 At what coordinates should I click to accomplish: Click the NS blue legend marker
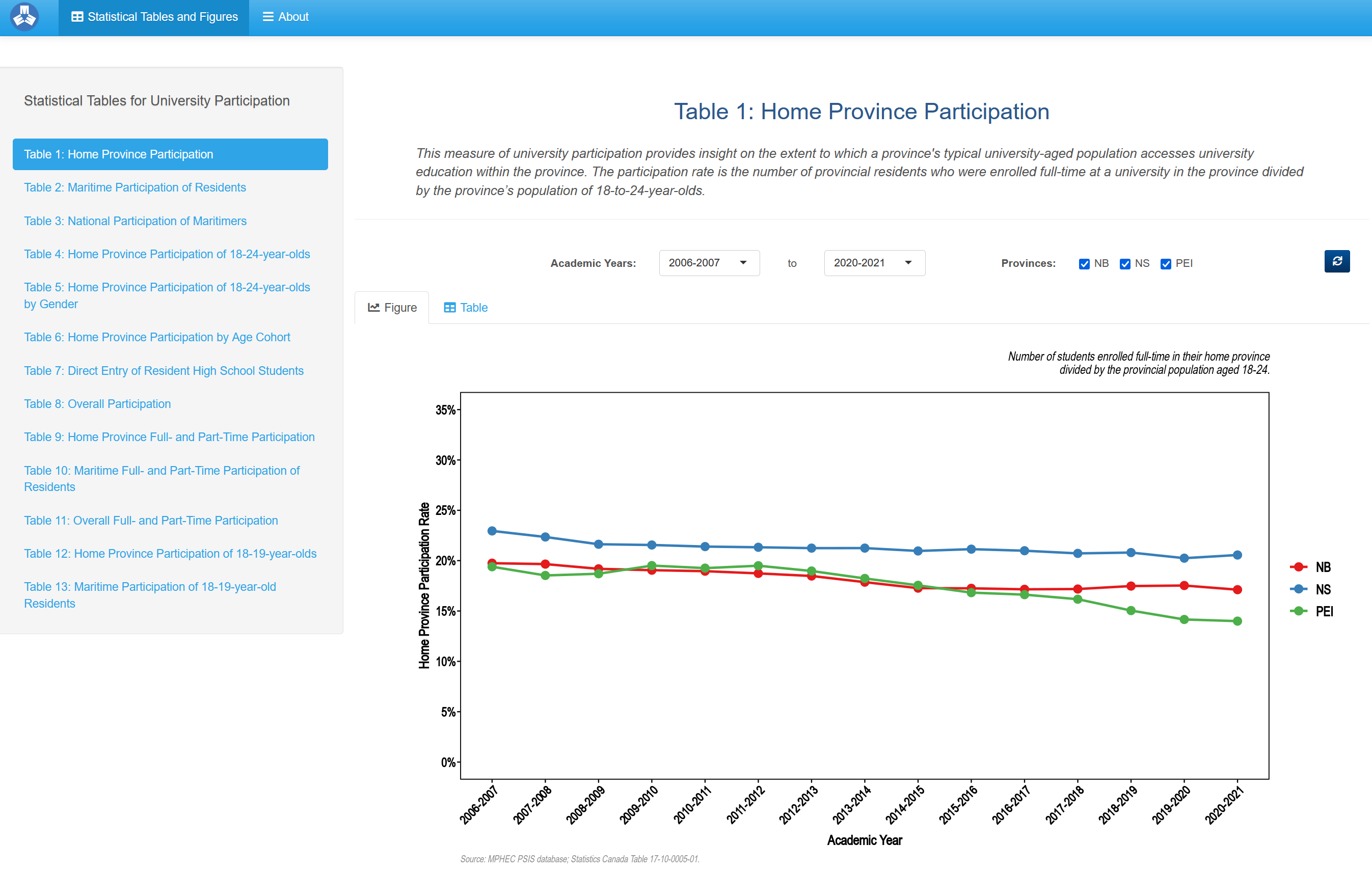point(1298,589)
